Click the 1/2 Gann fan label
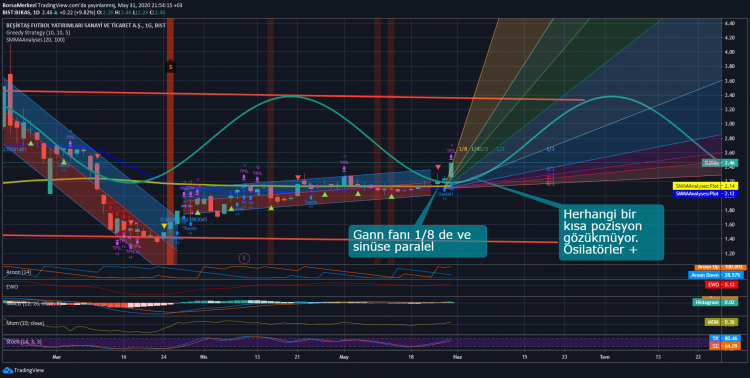 tap(500, 149)
